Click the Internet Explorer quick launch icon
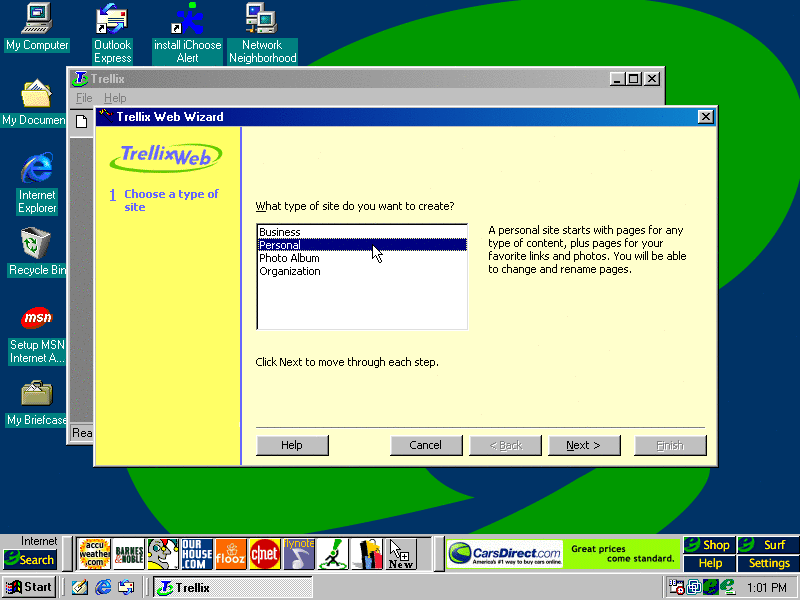Image resolution: width=800 pixels, height=600 pixels. [x=103, y=587]
